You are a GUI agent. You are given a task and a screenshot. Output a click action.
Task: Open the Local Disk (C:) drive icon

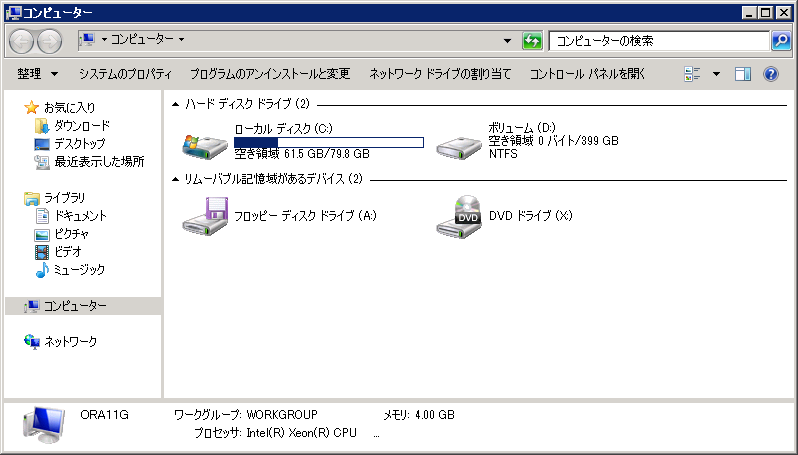[204, 144]
